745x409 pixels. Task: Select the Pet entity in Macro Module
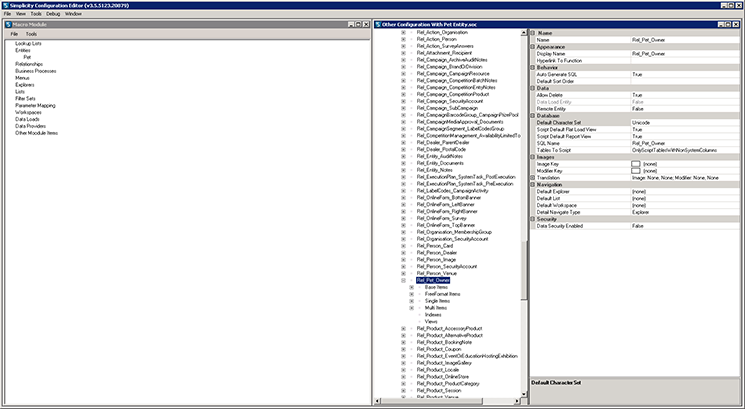coord(27,57)
